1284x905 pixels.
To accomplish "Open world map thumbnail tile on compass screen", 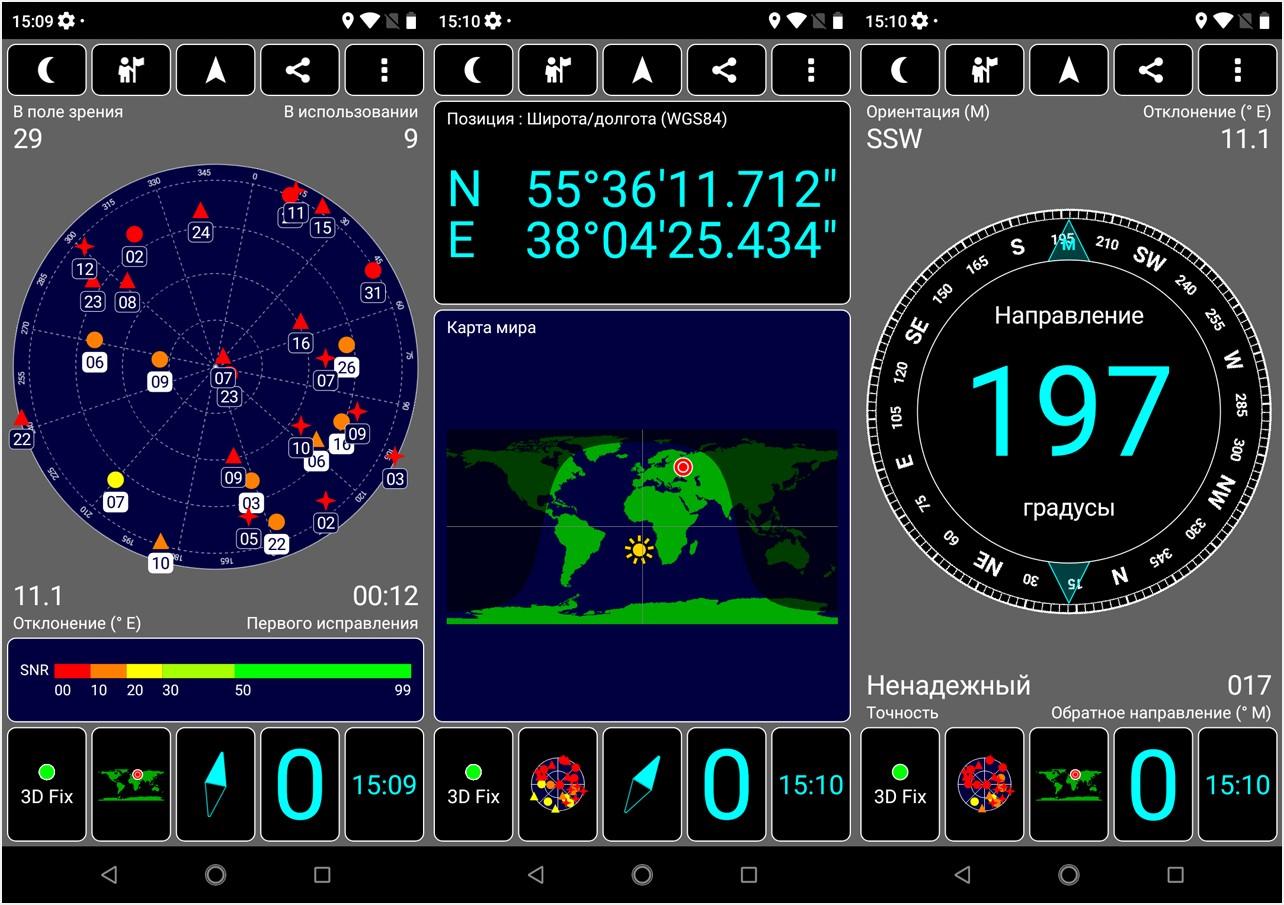I will (1069, 784).
